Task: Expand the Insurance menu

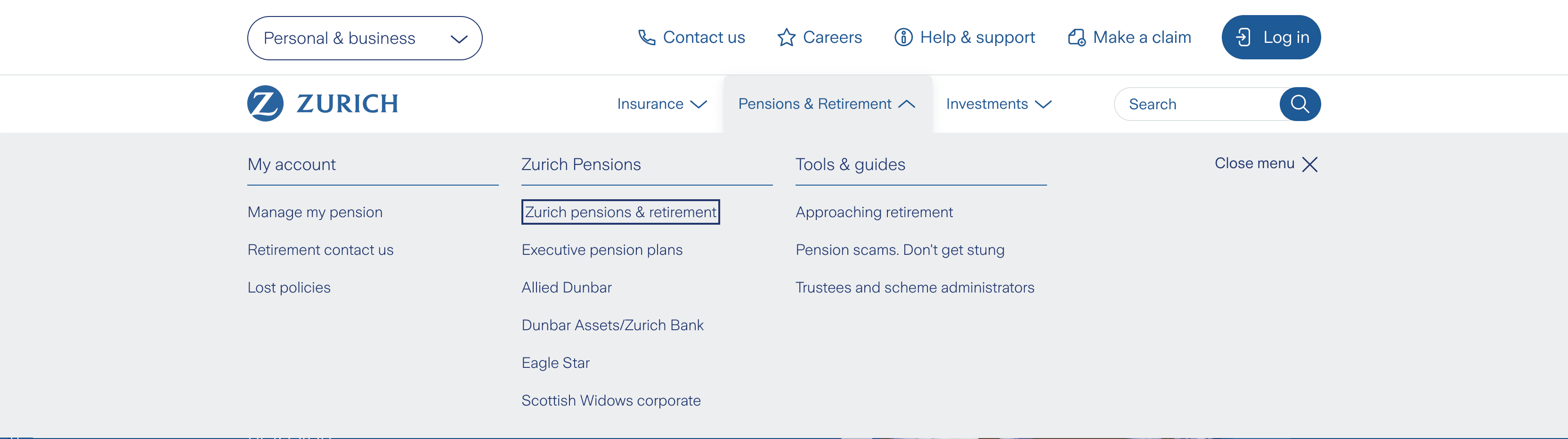Action: (x=662, y=104)
